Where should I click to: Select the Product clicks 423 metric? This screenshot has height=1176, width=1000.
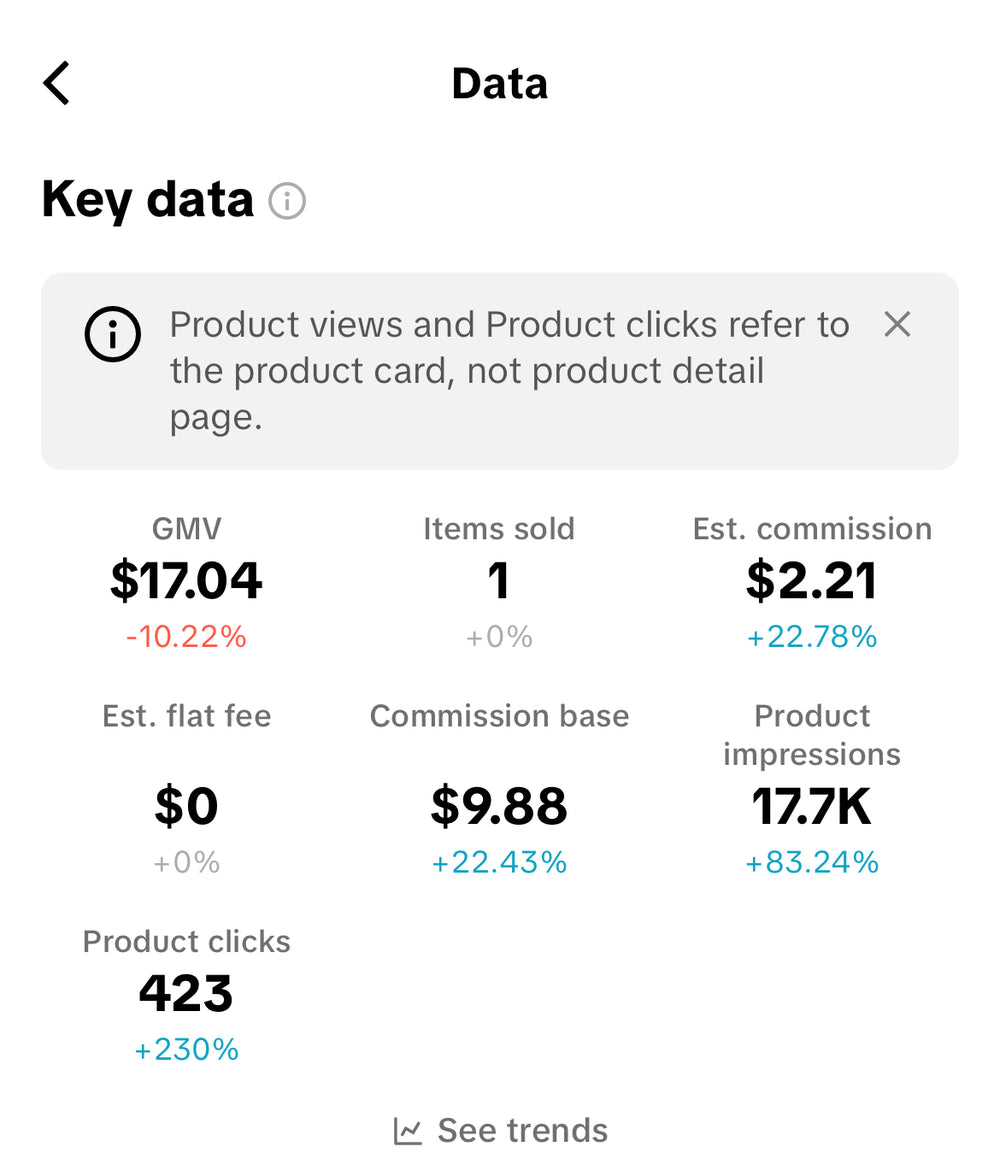186,993
